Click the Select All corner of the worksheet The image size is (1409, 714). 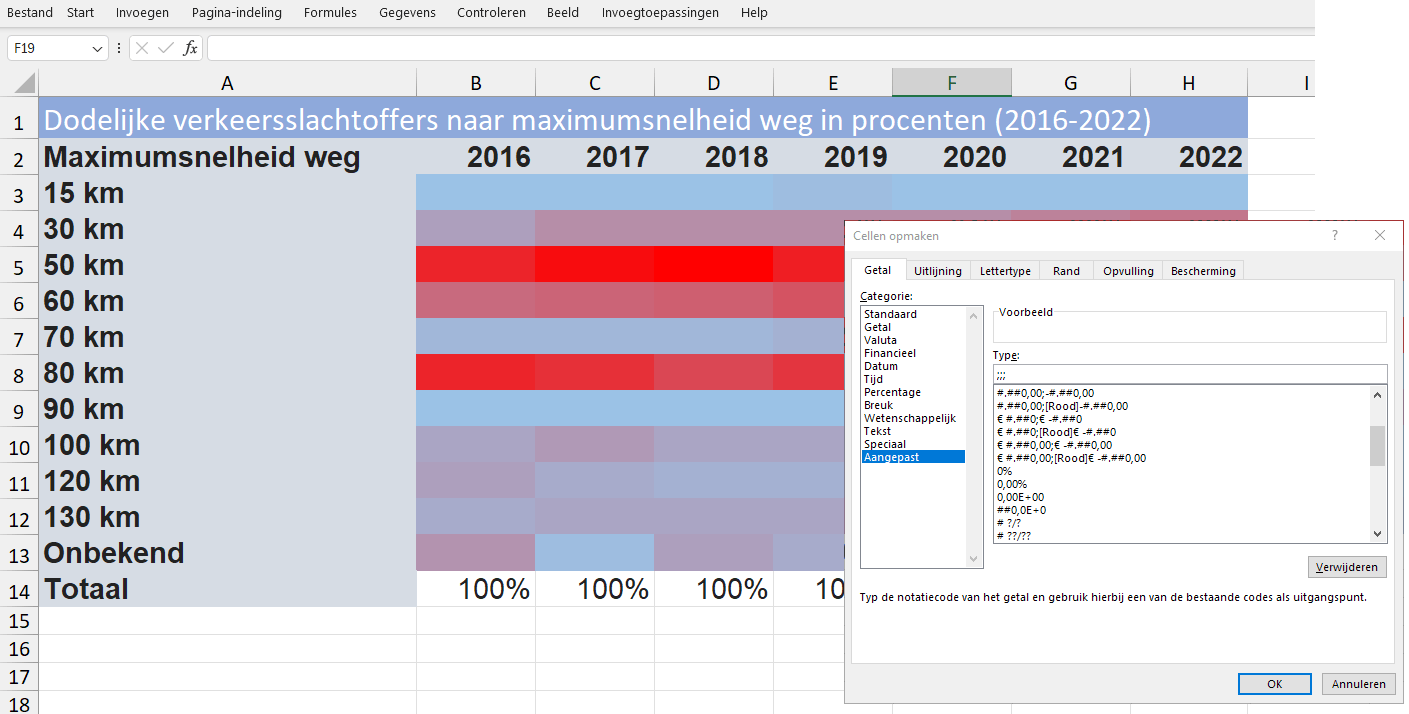click(20, 83)
